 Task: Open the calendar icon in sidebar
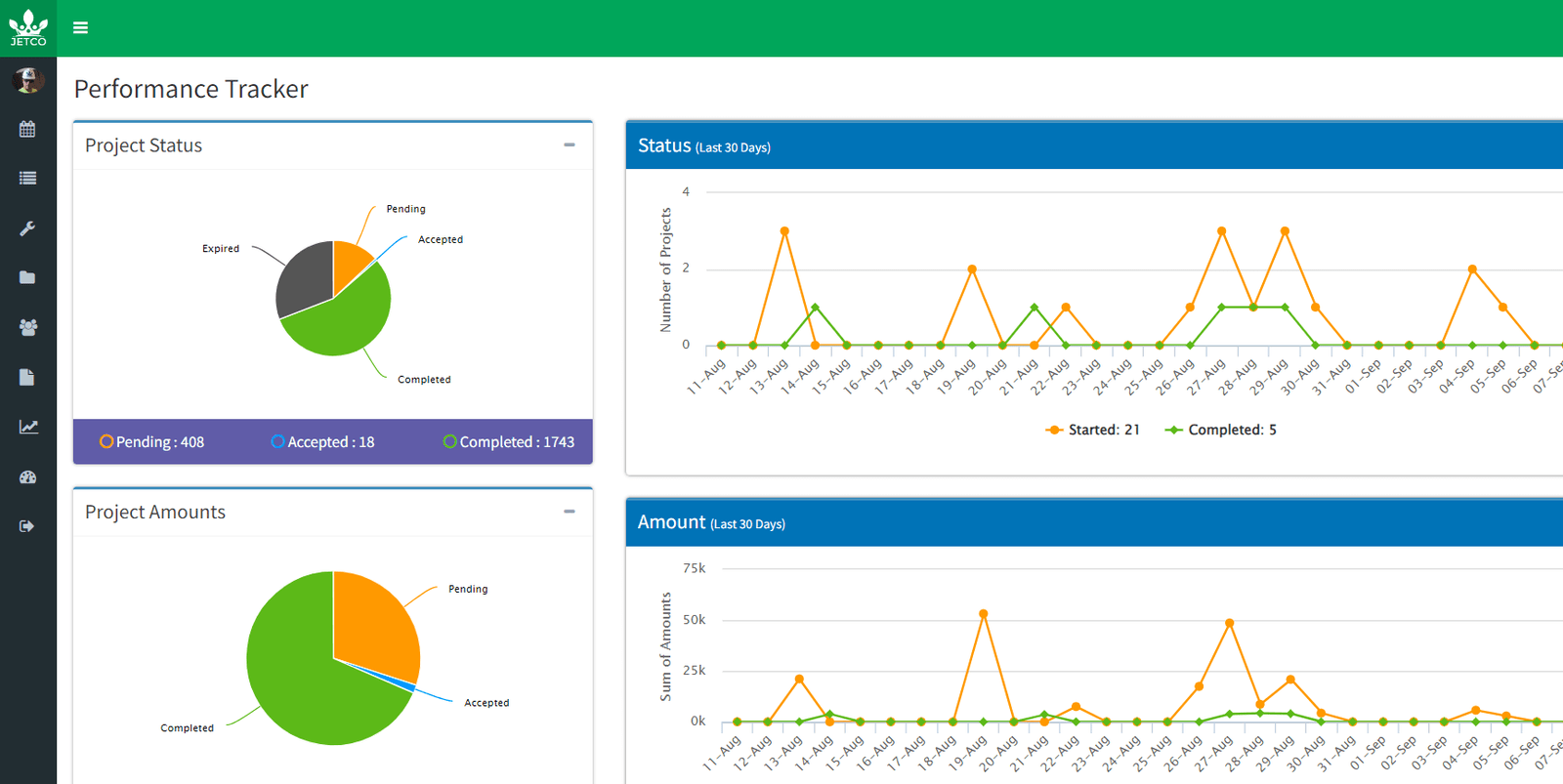pos(27,129)
